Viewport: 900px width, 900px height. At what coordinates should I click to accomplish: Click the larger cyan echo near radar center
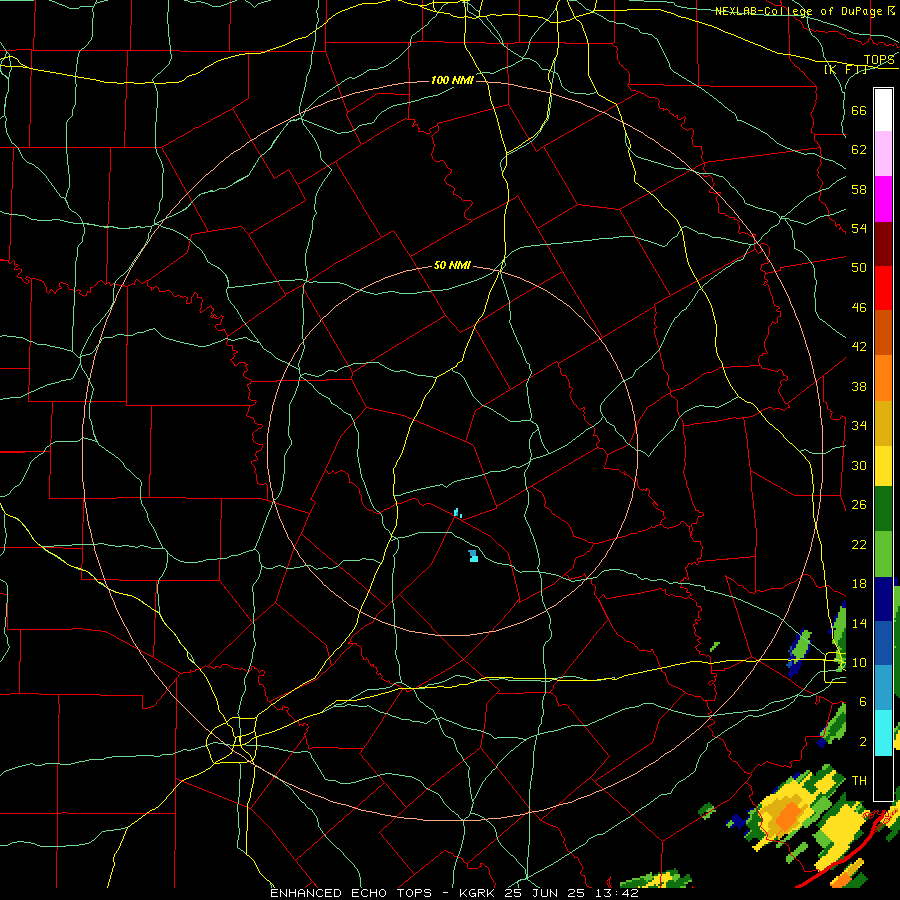[x=473, y=556]
